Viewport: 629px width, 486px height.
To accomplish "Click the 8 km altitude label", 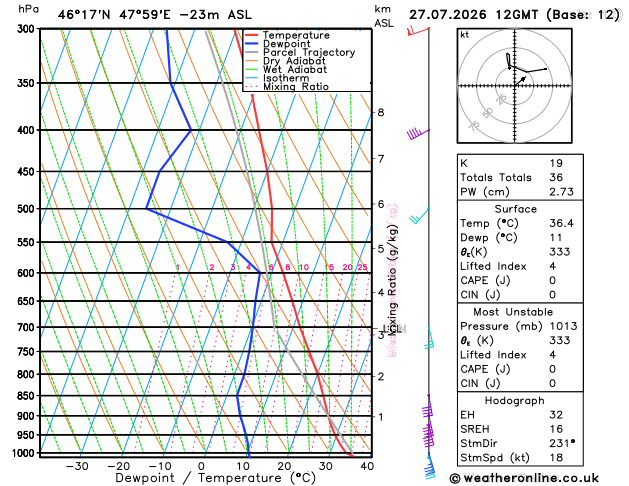I will click(x=381, y=112).
